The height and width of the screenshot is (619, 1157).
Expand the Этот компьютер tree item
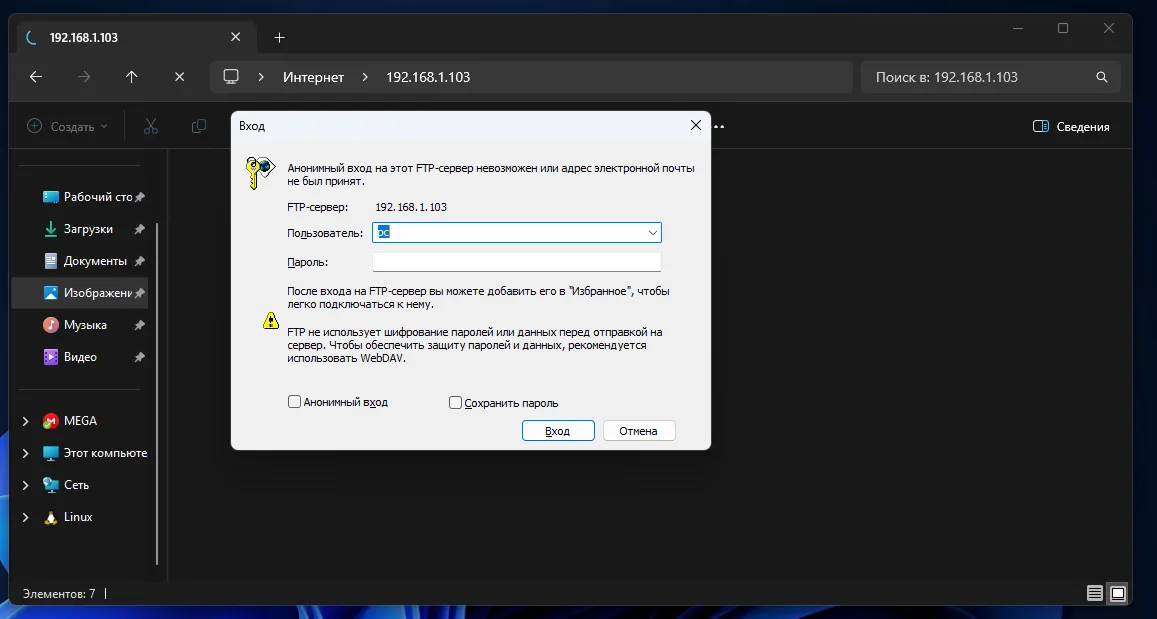pos(23,452)
